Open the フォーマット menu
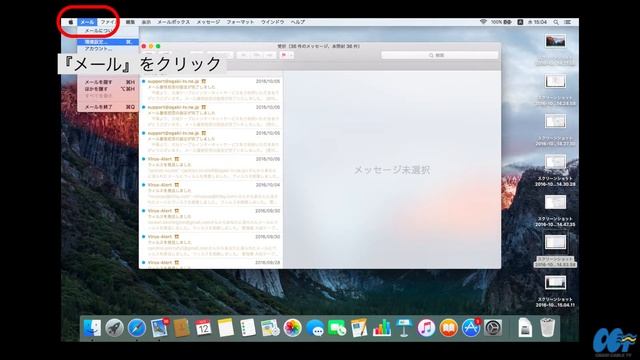 tap(240, 22)
